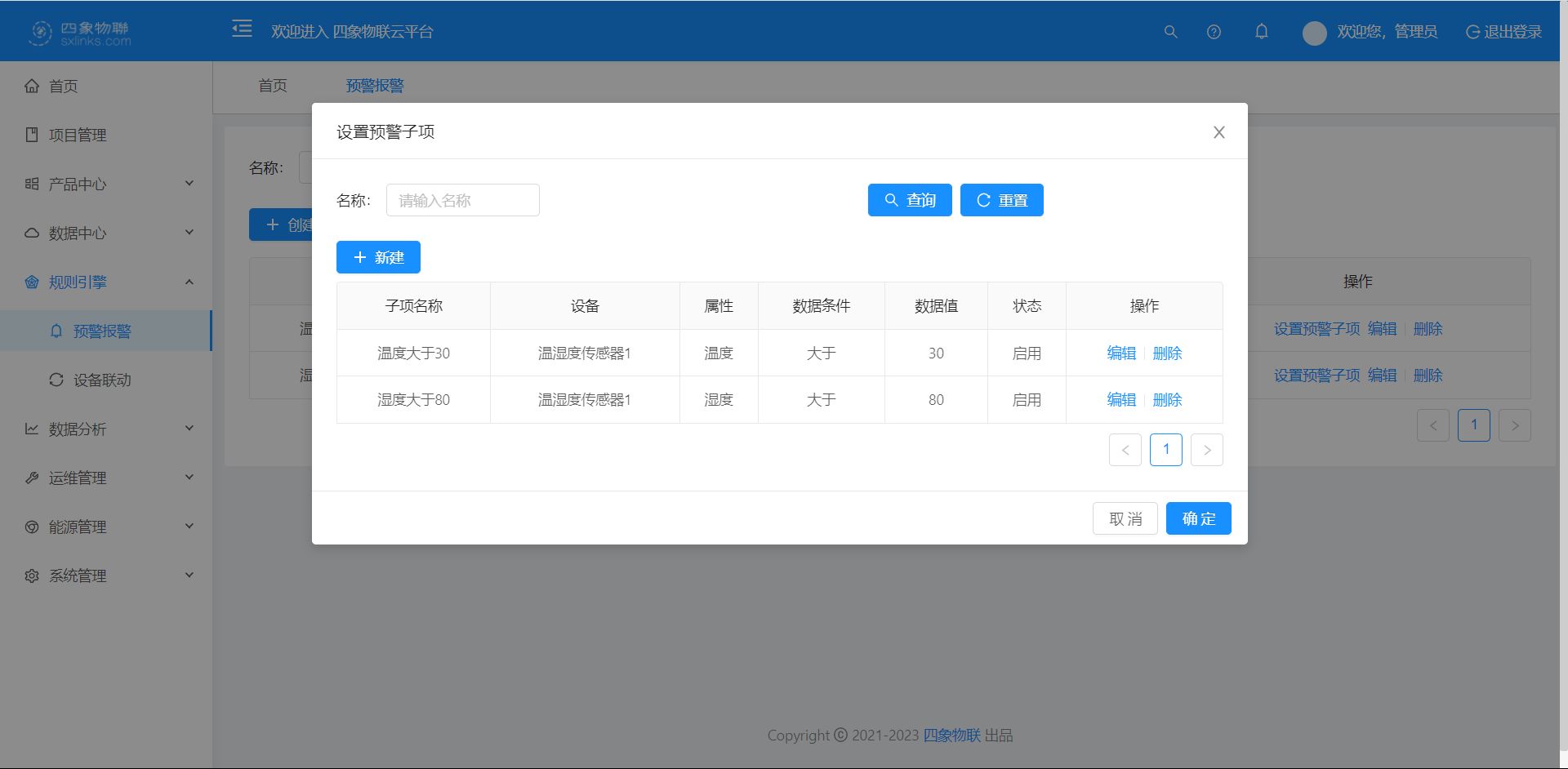The height and width of the screenshot is (769, 1568).
Task: Select the 首页 home icon in sidebar
Action: click(x=32, y=86)
